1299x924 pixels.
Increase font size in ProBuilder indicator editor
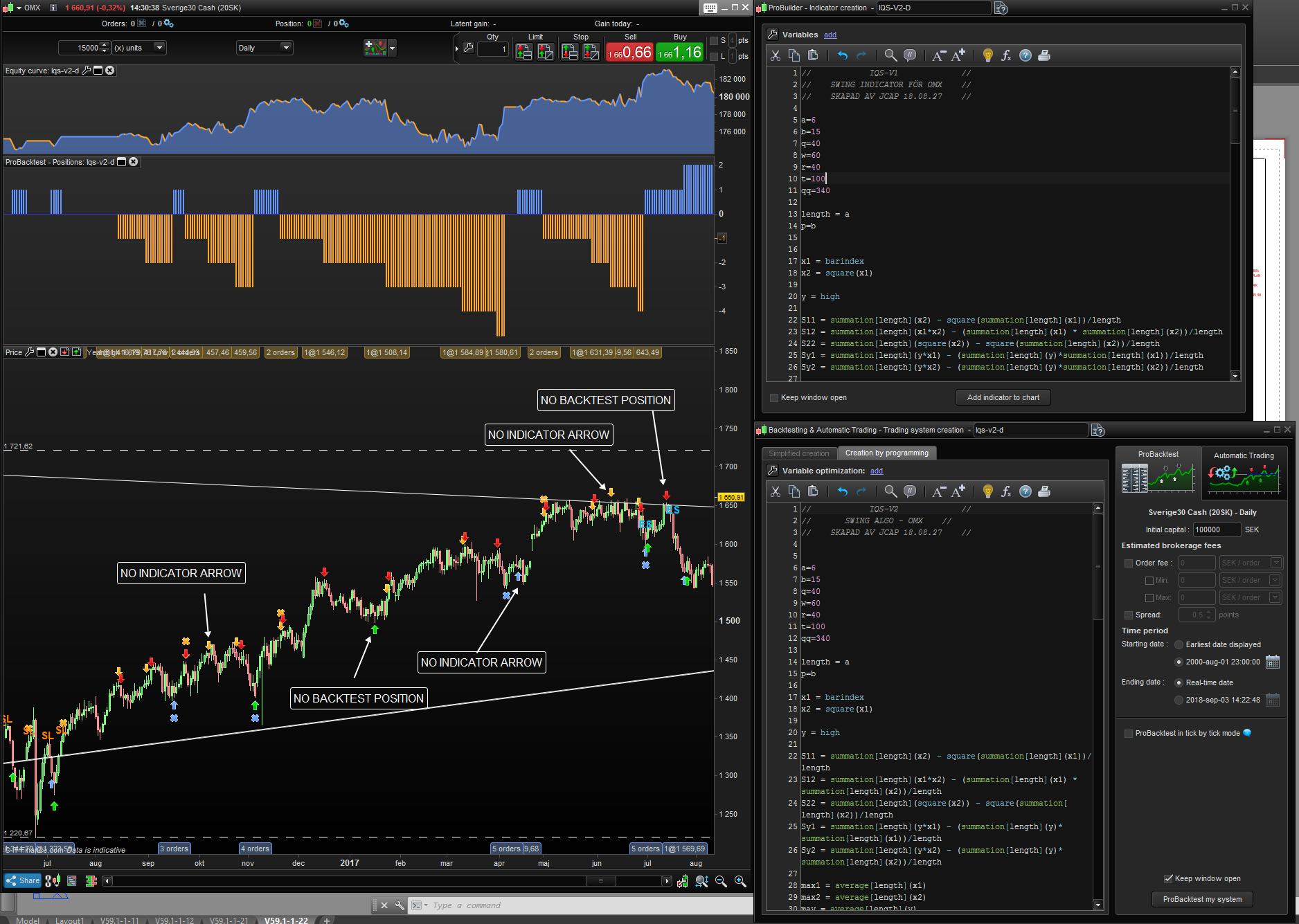click(x=958, y=55)
